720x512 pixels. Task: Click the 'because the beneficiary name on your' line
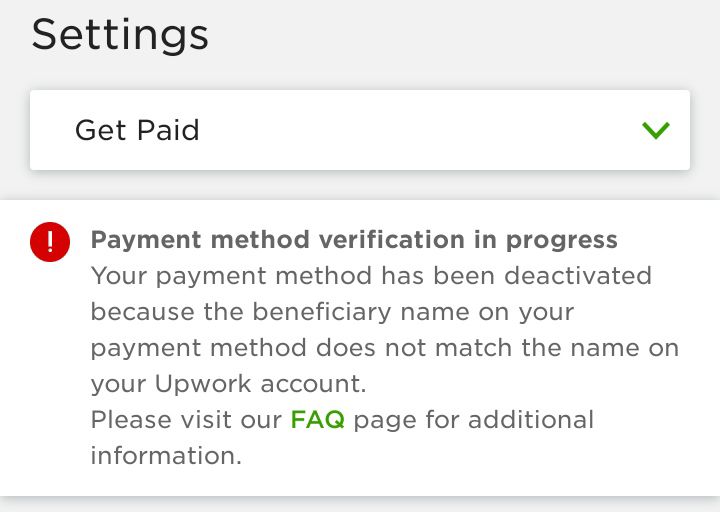point(332,312)
